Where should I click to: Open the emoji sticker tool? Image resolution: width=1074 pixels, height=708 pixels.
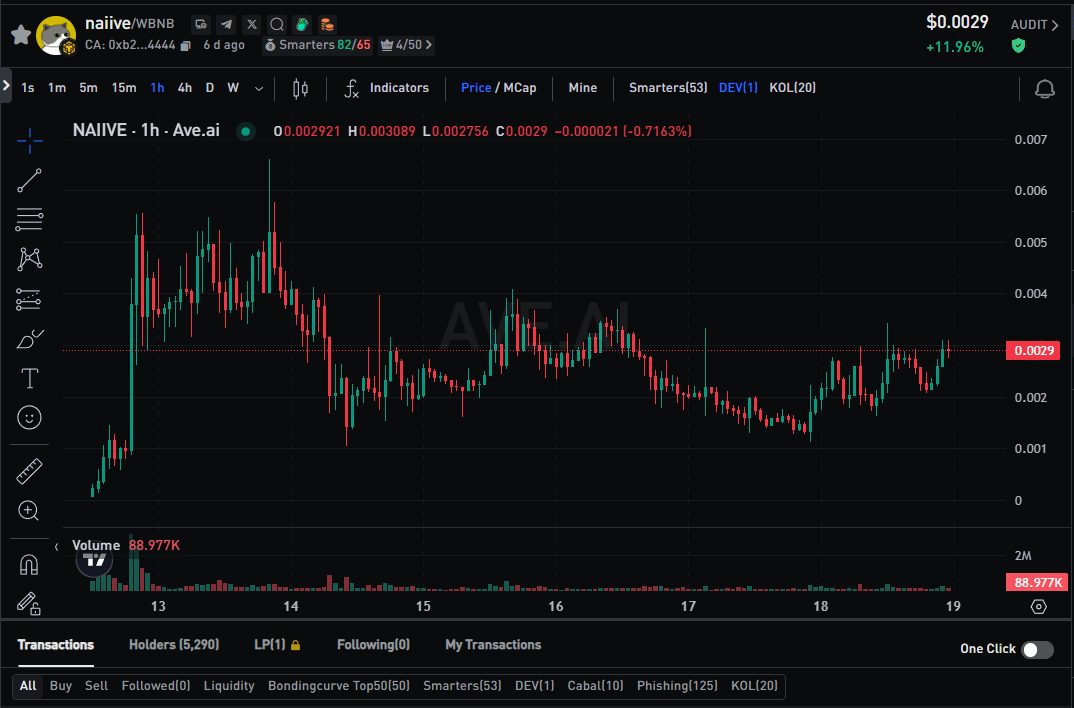coord(29,418)
